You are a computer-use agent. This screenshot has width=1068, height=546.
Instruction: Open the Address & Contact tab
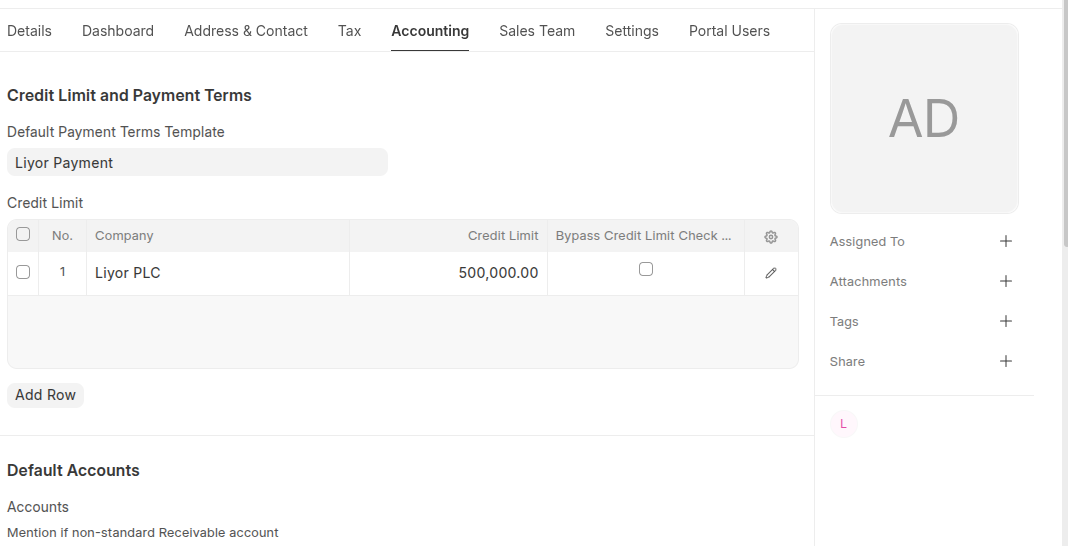(x=246, y=31)
